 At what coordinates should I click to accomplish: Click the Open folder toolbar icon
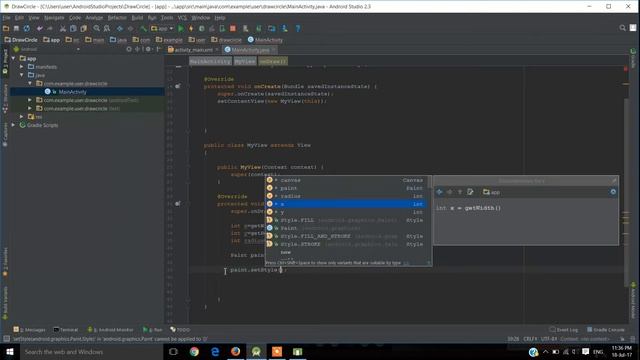6,29
